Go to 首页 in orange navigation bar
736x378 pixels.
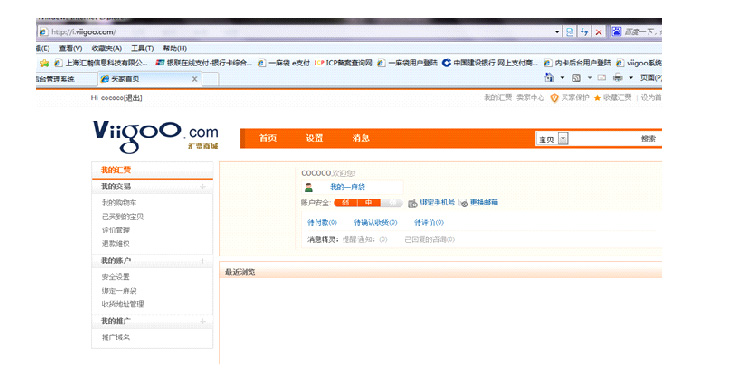coord(268,138)
